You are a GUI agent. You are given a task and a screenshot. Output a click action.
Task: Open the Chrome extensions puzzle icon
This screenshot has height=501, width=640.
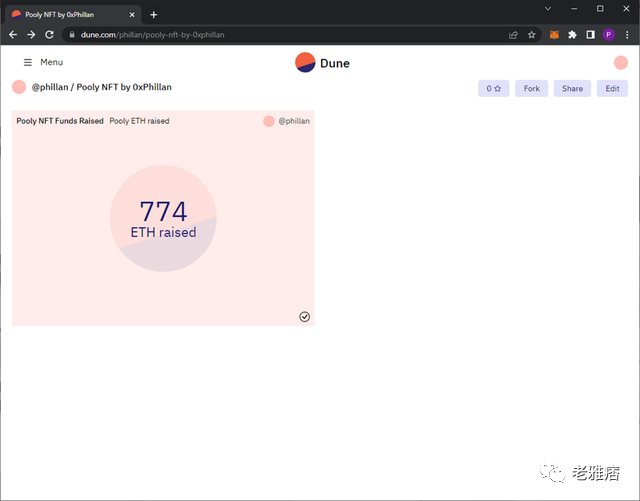click(x=572, y=34)
